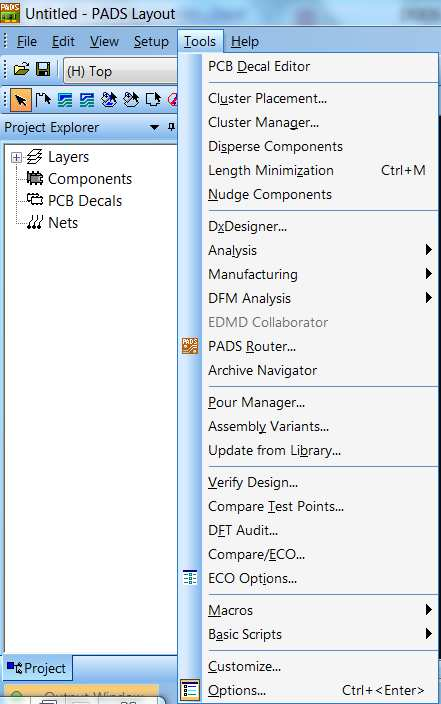The image size is (441, 704).
Task: Expand the Analysis submenu
Action: coord(322,250)
